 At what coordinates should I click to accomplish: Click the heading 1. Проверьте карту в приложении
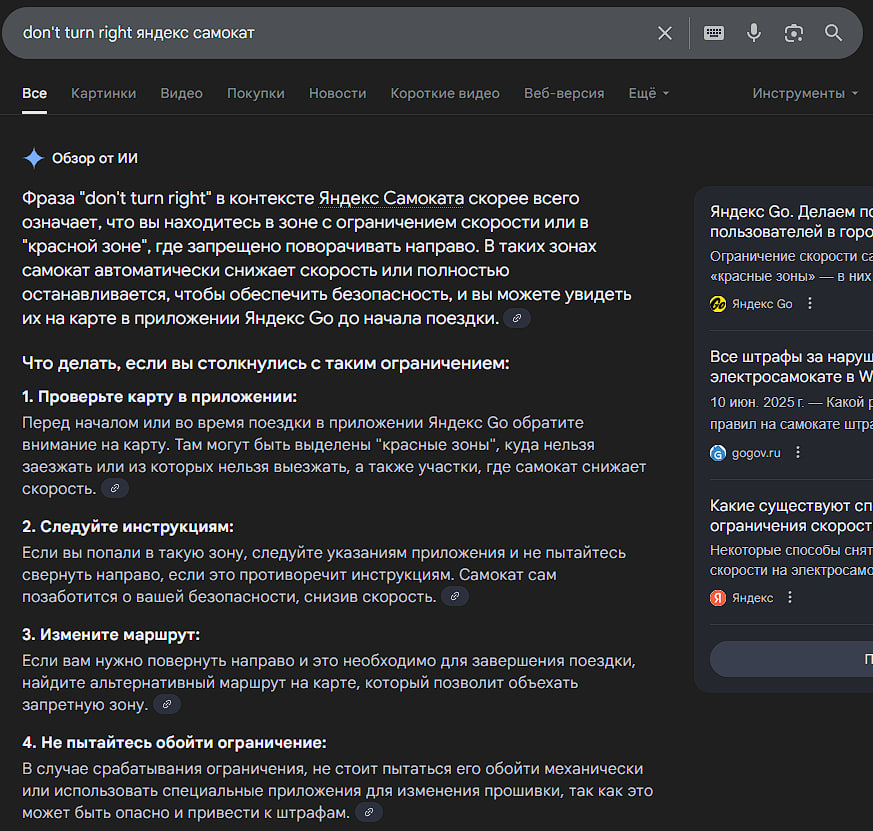[x=160, y=396]
